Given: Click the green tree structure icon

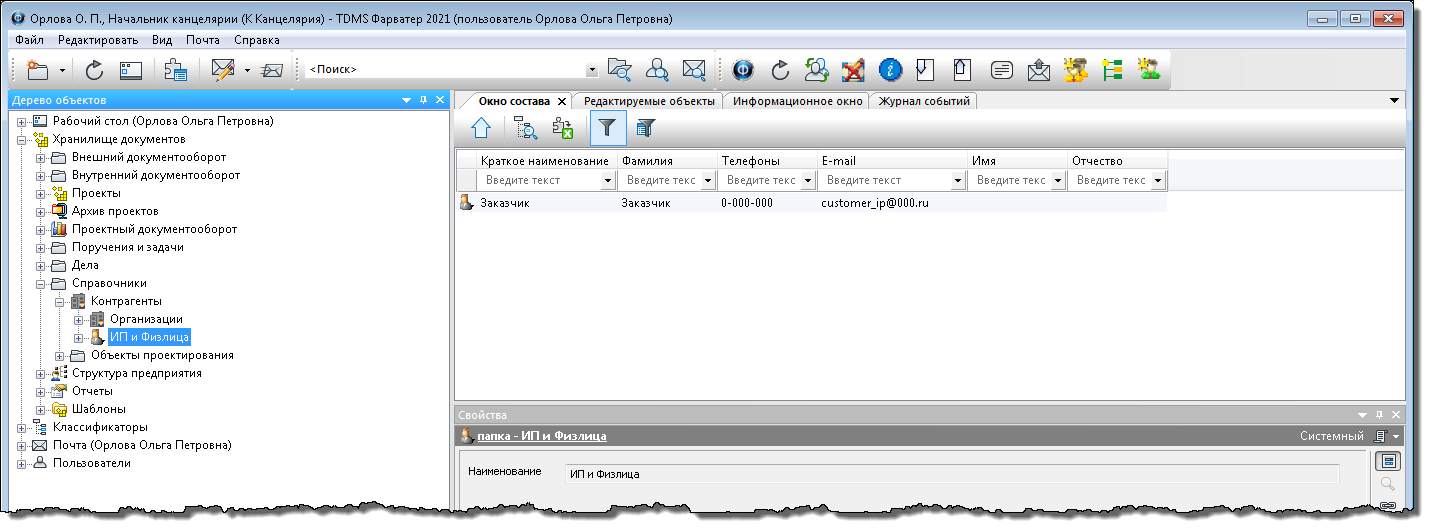Looking at the screenshot, I should click(x=1112, y=70).
